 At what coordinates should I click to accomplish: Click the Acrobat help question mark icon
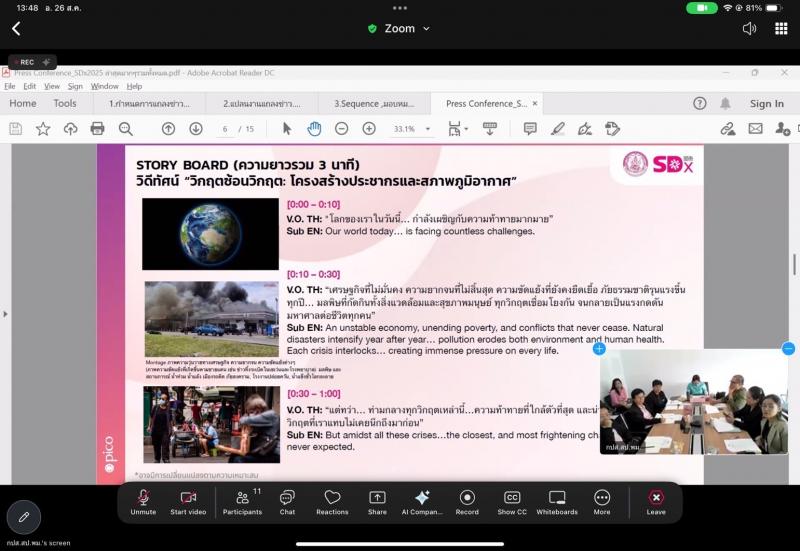[x=699, y=104]
